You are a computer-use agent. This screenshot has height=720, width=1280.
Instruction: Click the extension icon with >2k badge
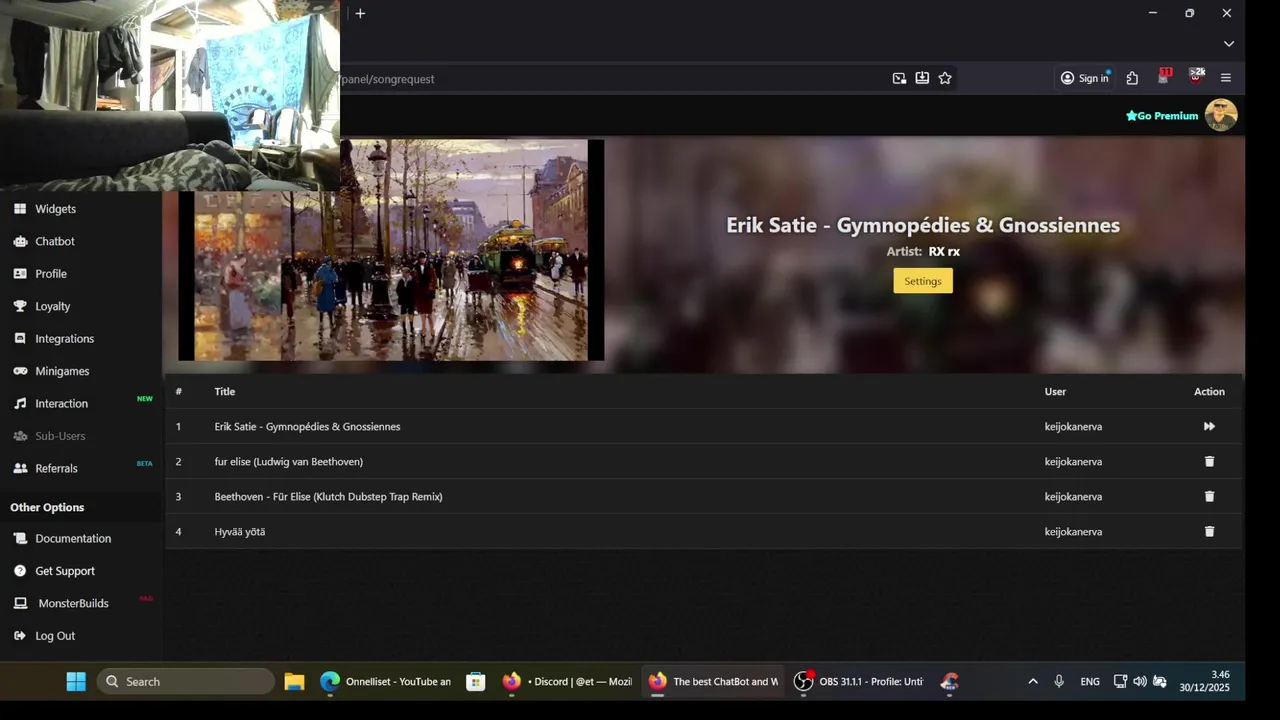pyautogui.click(x=1196, y=77)
